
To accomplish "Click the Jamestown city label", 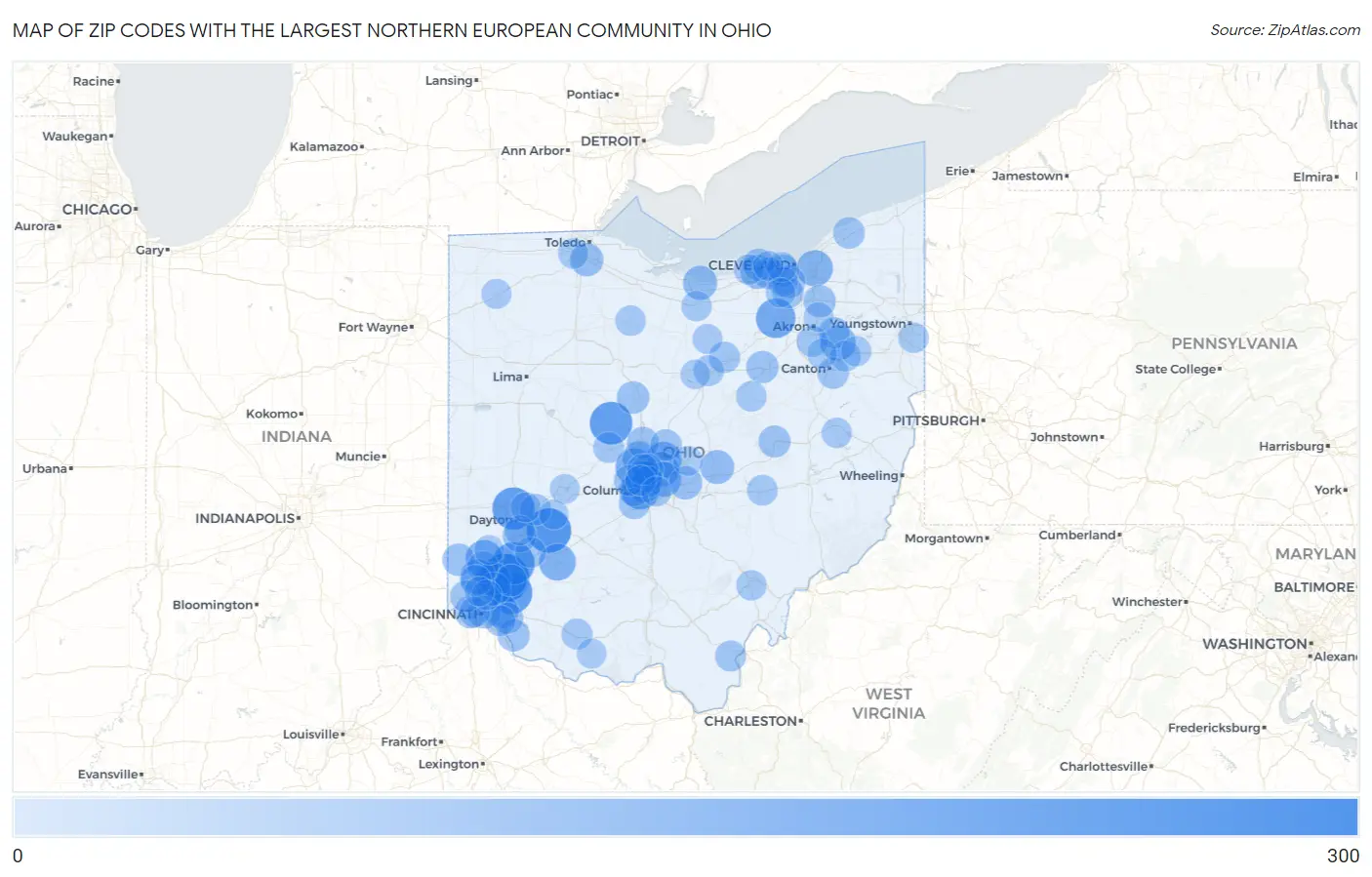I will pyautogui.click(x=1028, y=177).
